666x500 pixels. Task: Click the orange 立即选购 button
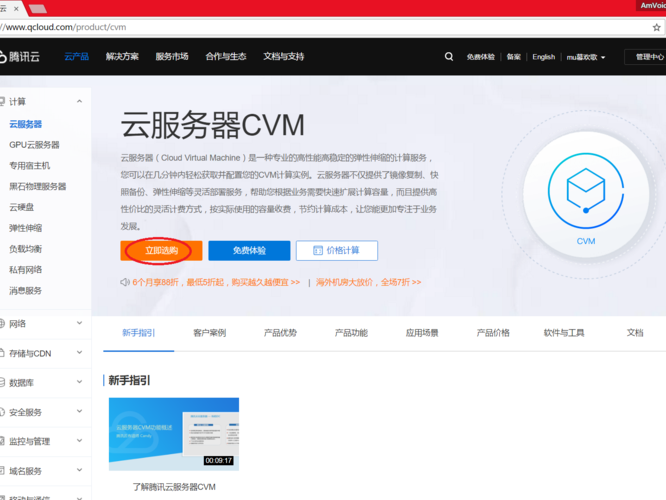[161, 251]
